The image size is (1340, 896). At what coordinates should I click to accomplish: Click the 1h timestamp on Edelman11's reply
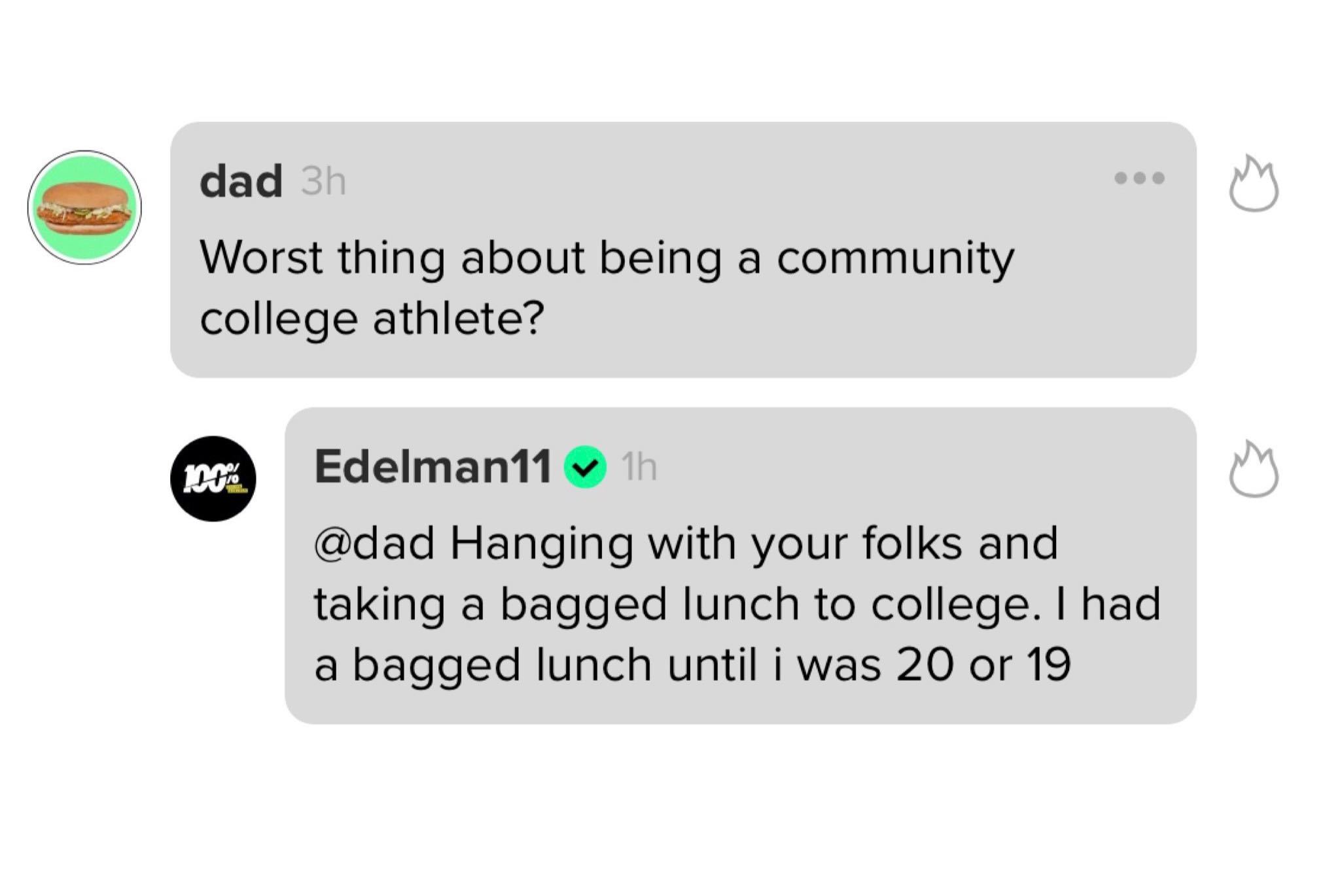639,467
